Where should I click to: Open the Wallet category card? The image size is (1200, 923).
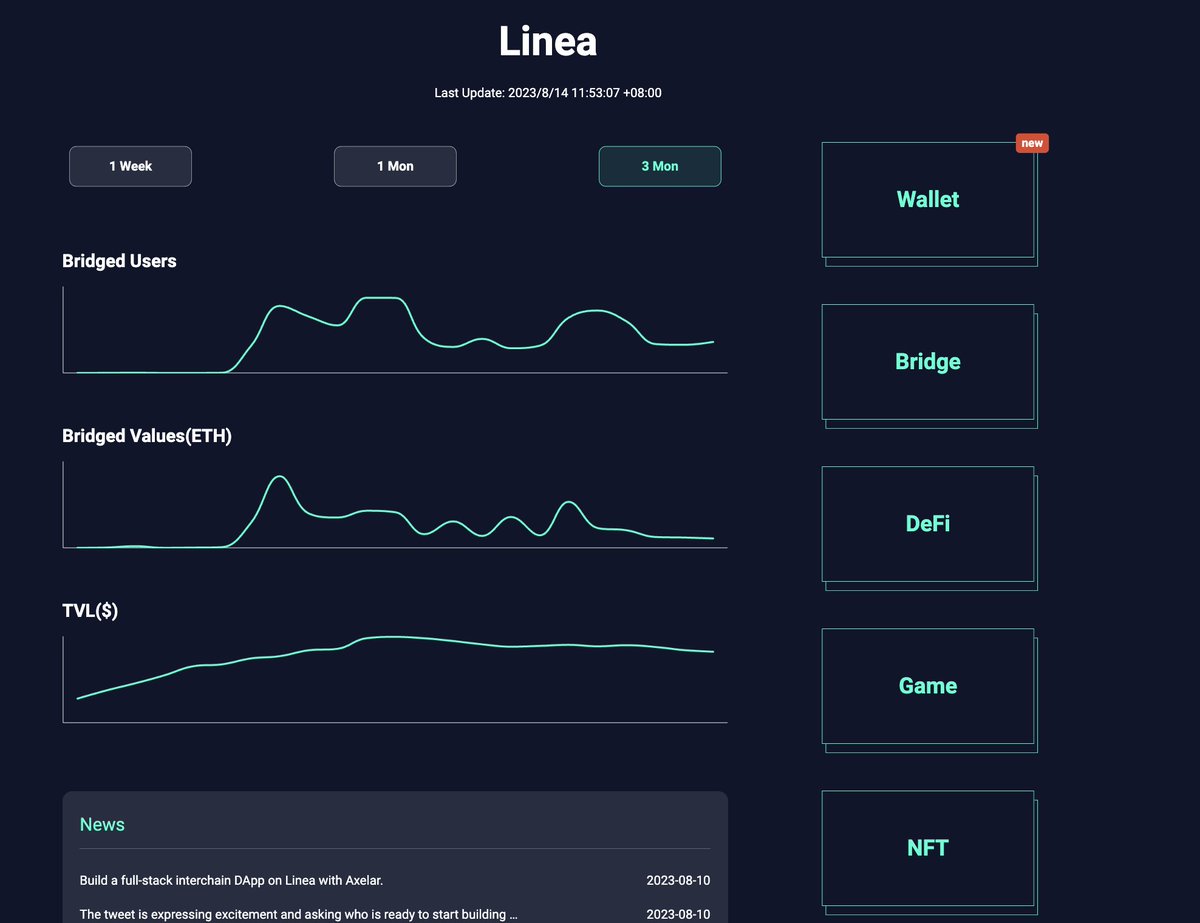pyautogui.click(x=928, y=200)
